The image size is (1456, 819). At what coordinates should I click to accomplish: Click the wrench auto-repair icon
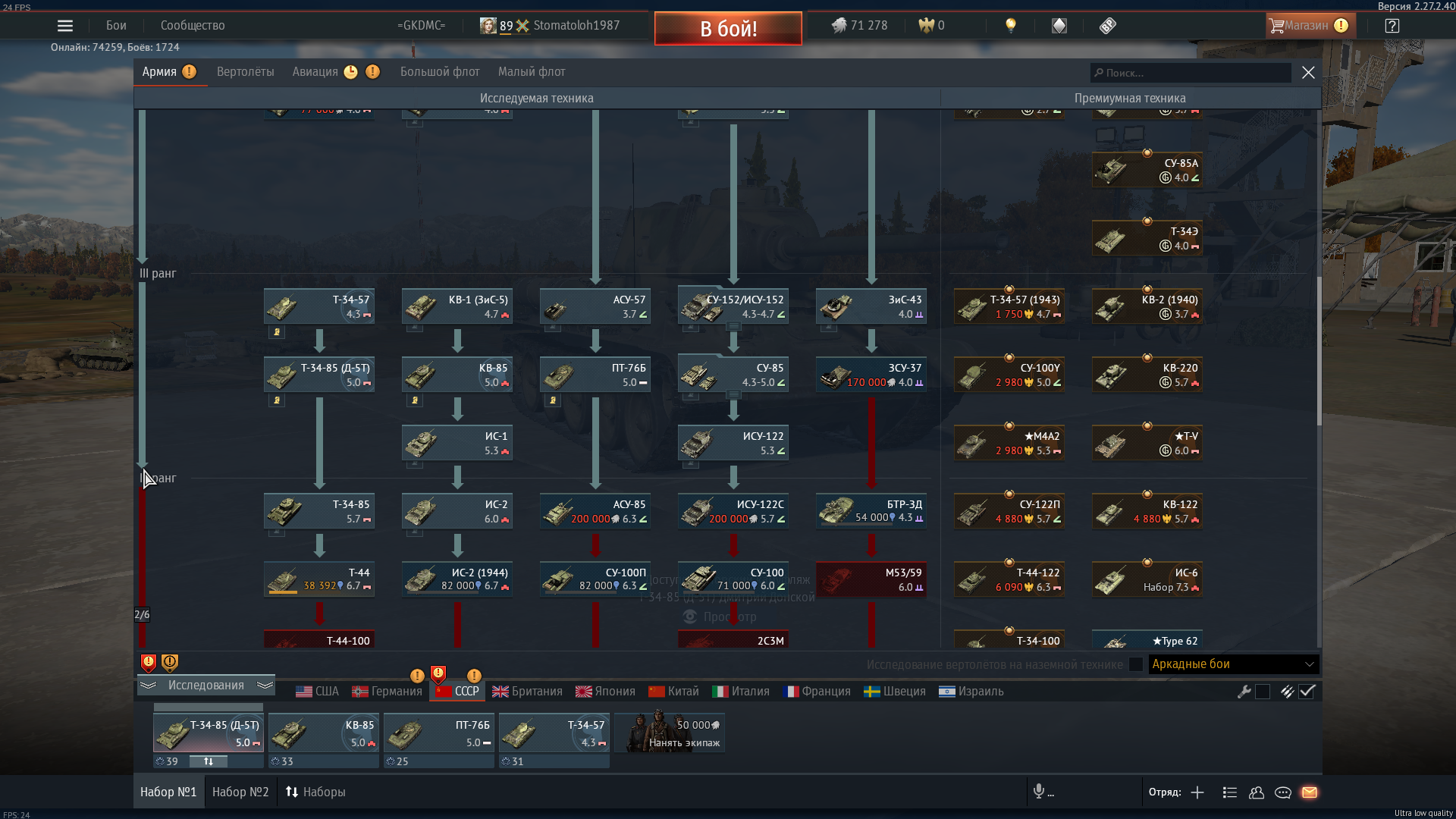coord(1244,692)
